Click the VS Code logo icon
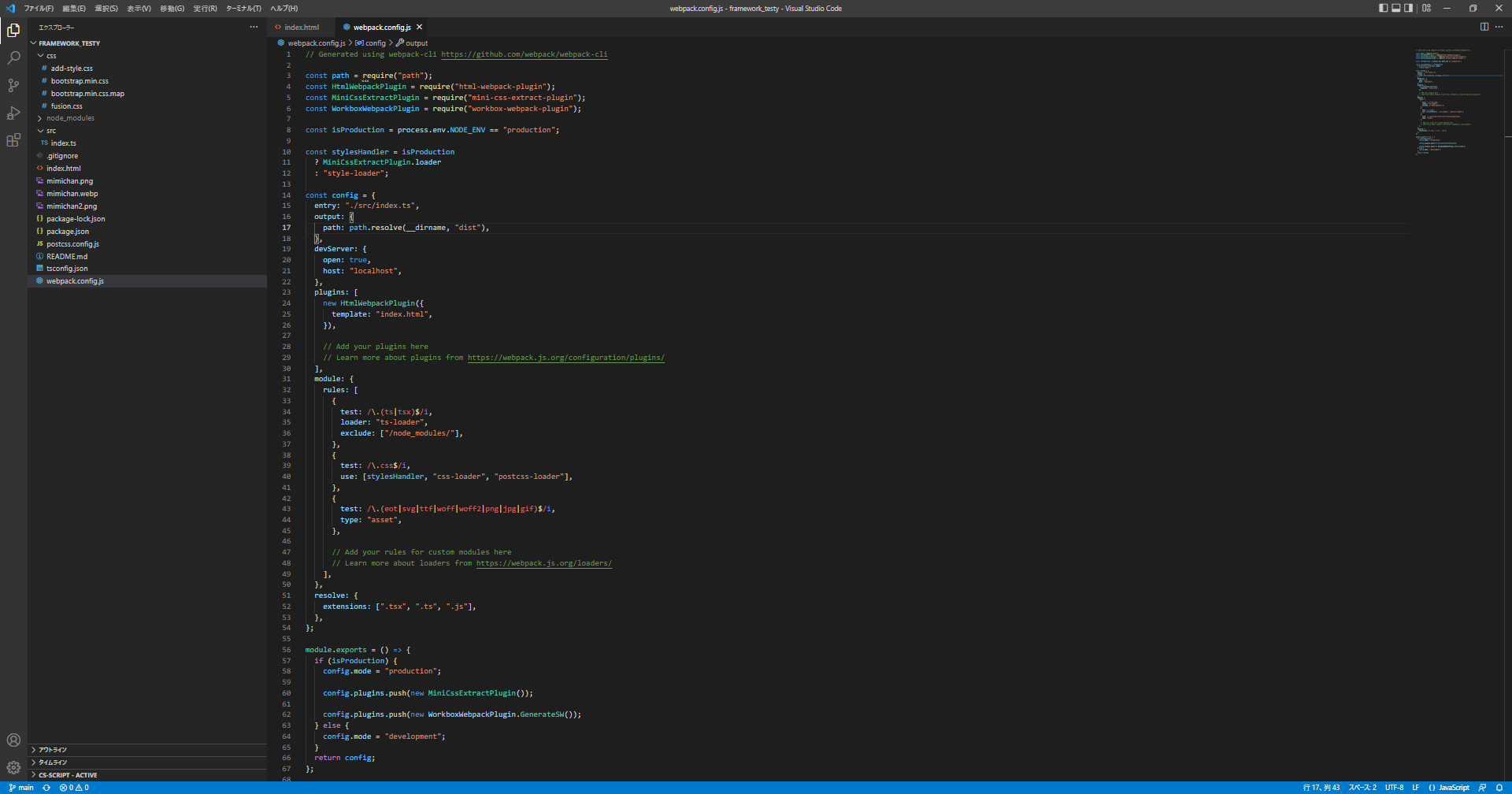 [x=10, y=9]
